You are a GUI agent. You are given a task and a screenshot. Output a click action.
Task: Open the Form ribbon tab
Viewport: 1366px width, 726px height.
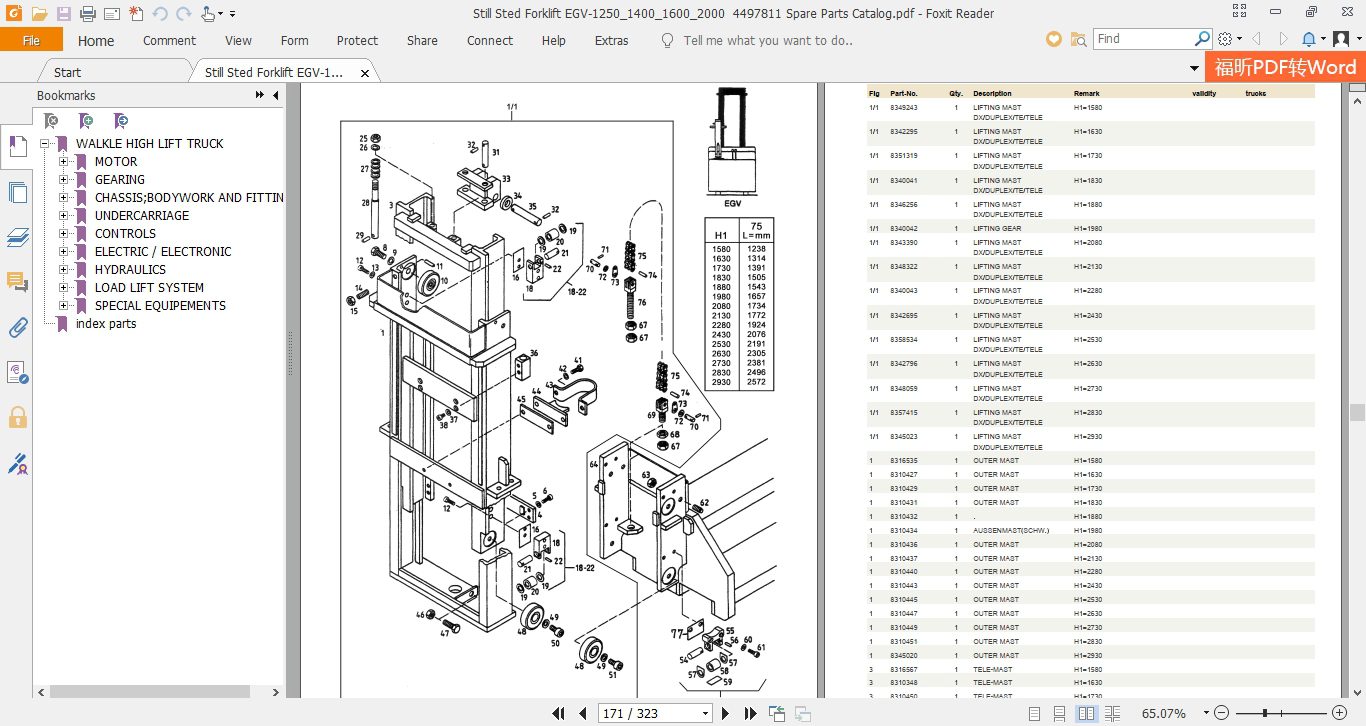pyautogui.click(x=294, y=41)
